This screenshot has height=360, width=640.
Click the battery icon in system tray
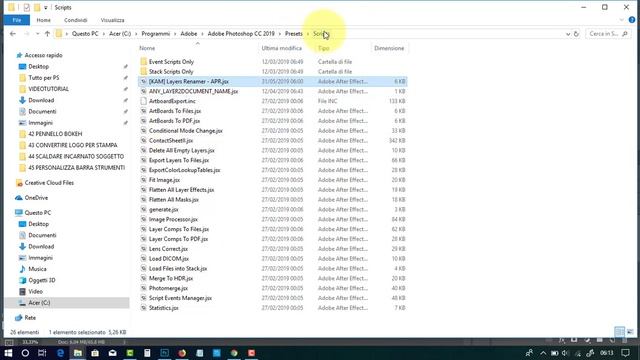pyautogui.click(x=554, y=353)
